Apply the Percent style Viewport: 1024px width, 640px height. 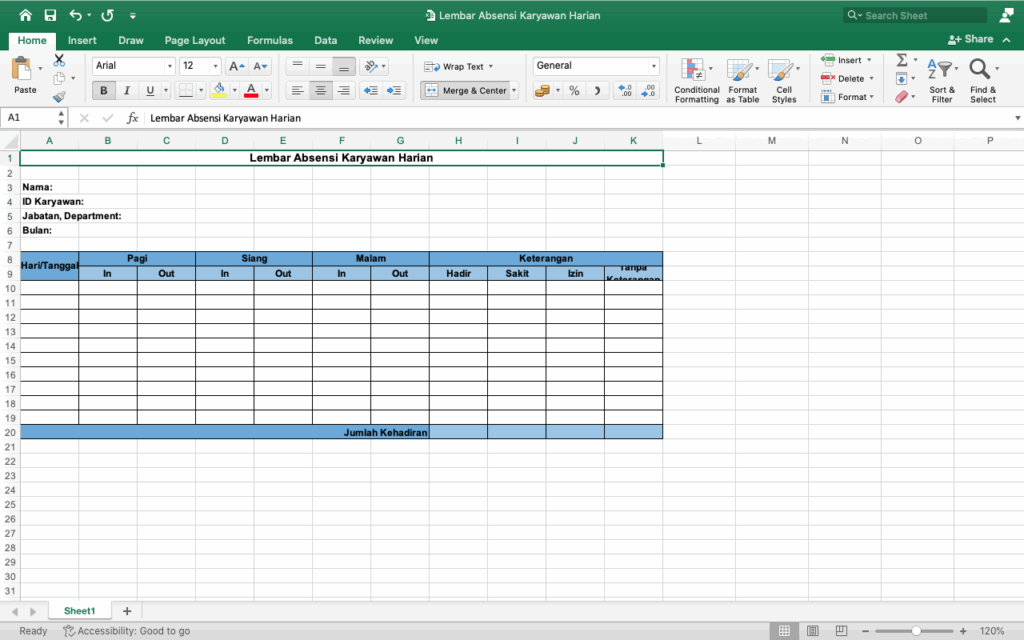(x=574, y=91)
